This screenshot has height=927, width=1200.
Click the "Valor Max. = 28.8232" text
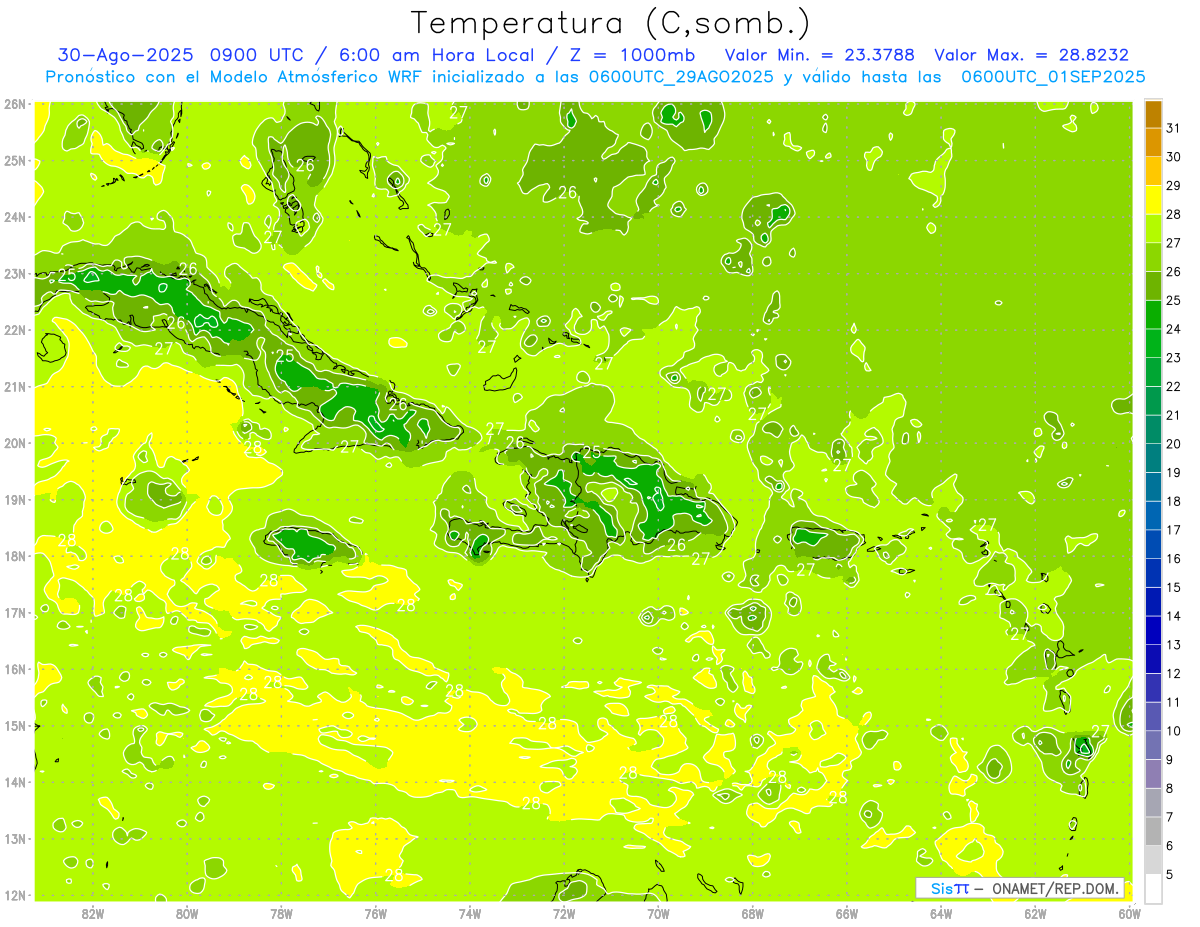coord(1032,55)
